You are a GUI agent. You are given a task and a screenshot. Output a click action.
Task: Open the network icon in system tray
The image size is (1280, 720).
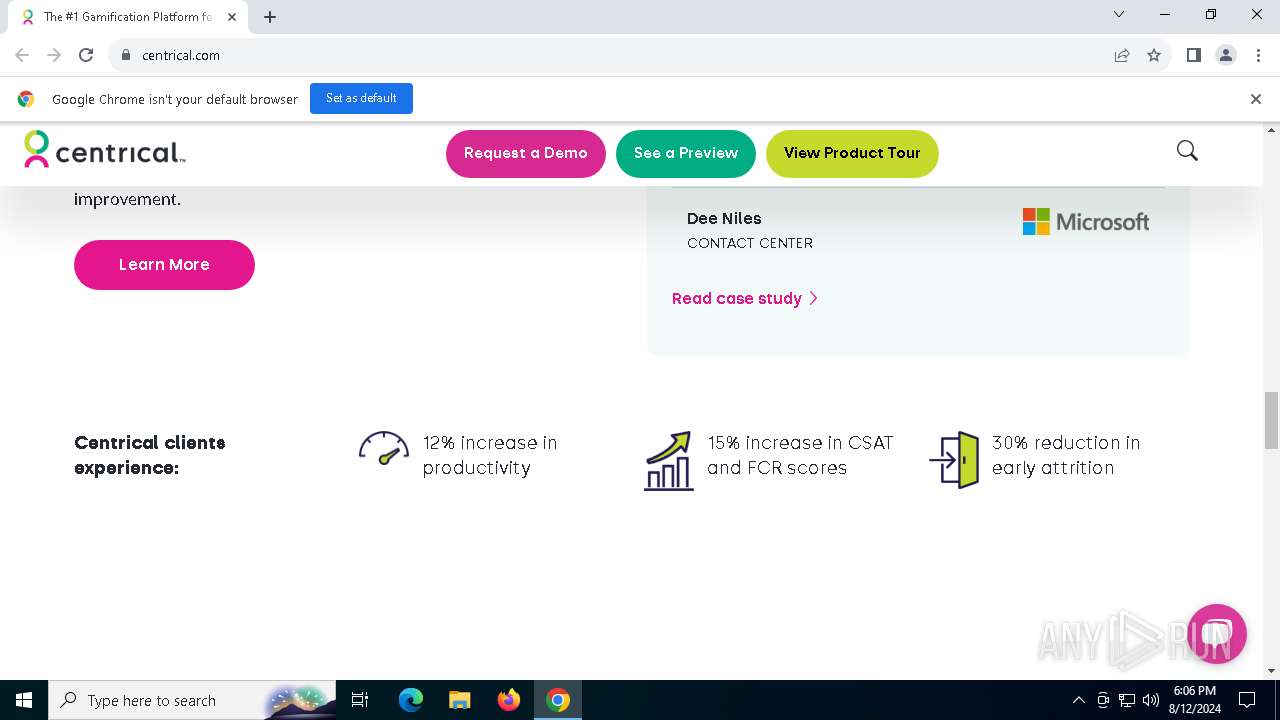(x=1127, y=700)
